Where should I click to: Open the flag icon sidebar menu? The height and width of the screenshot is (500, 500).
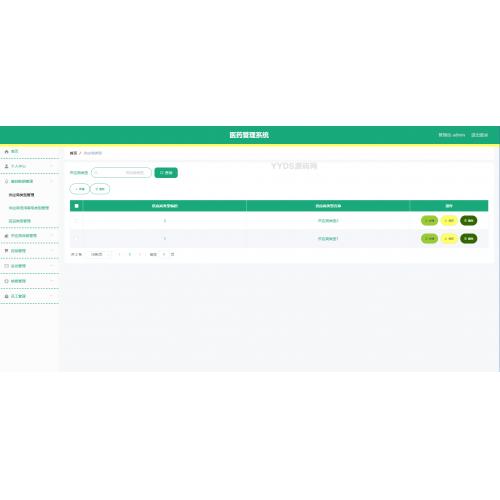29,251
